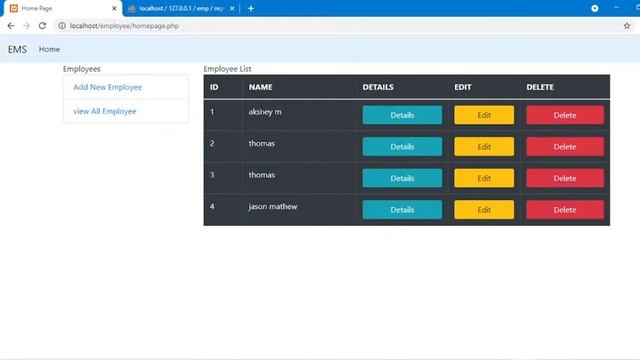The height and width of the screenshot is (360, 640).
Task: Click the EMS brand link
Action: coord(17,49)
